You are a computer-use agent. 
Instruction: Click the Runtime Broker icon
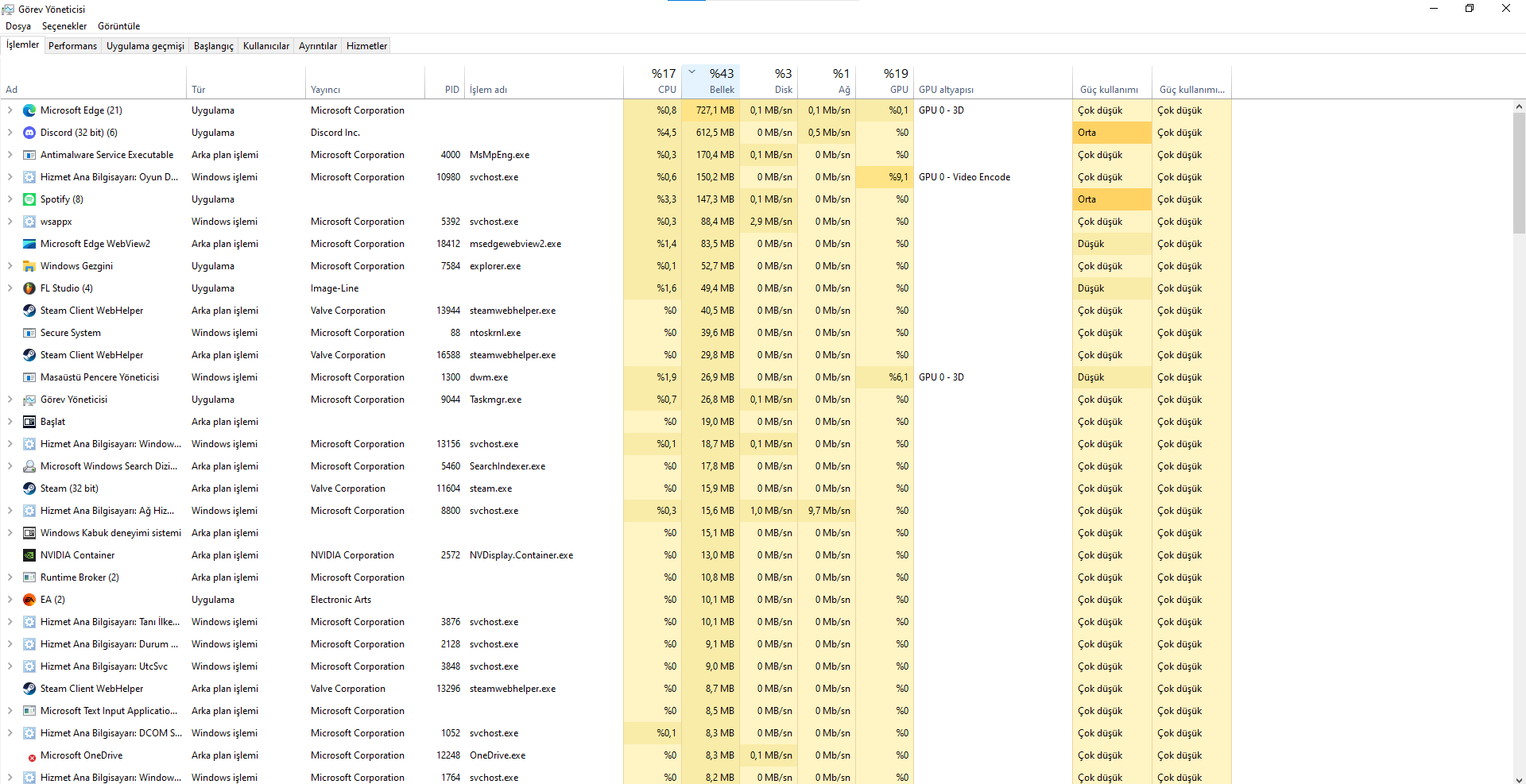[x=29, y=577]
